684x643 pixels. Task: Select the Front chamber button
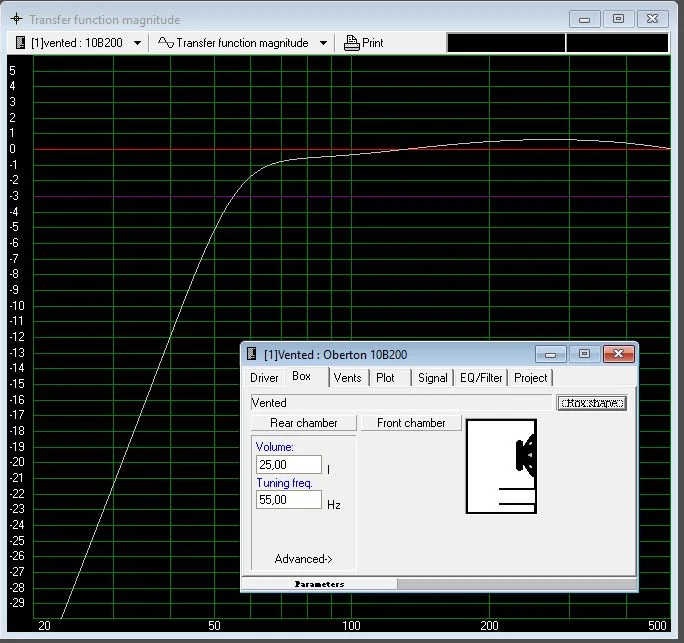point(411,423)
